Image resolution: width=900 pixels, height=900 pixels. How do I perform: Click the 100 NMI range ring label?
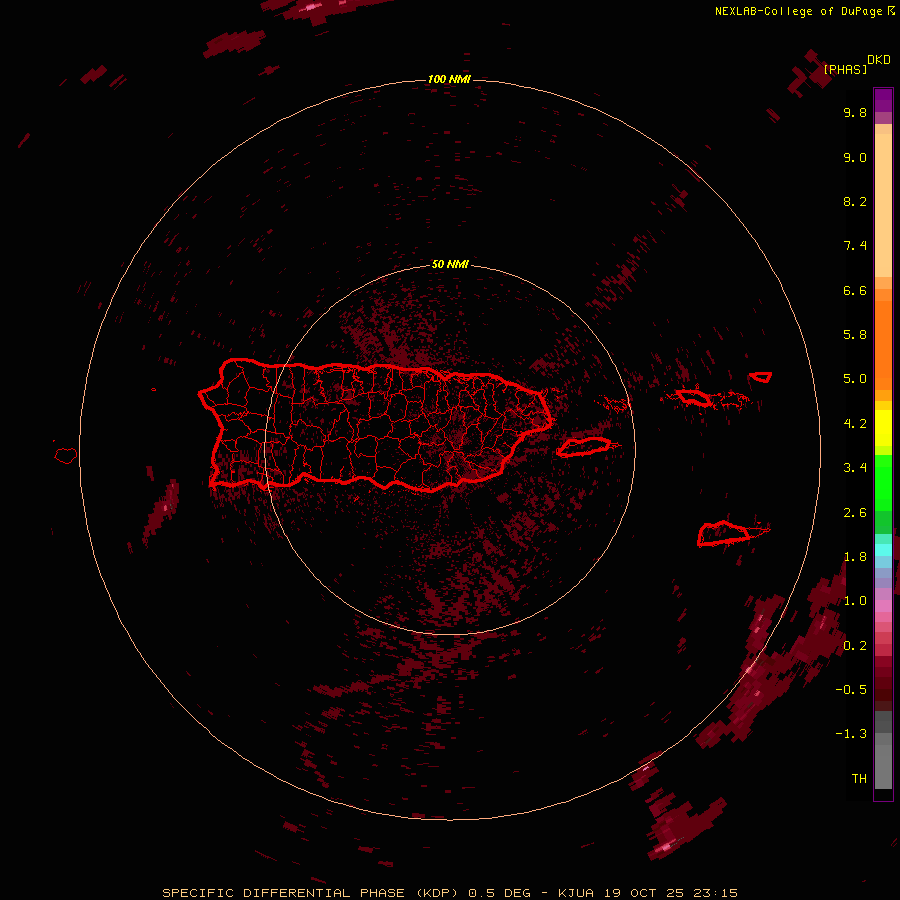pos(449,79)
